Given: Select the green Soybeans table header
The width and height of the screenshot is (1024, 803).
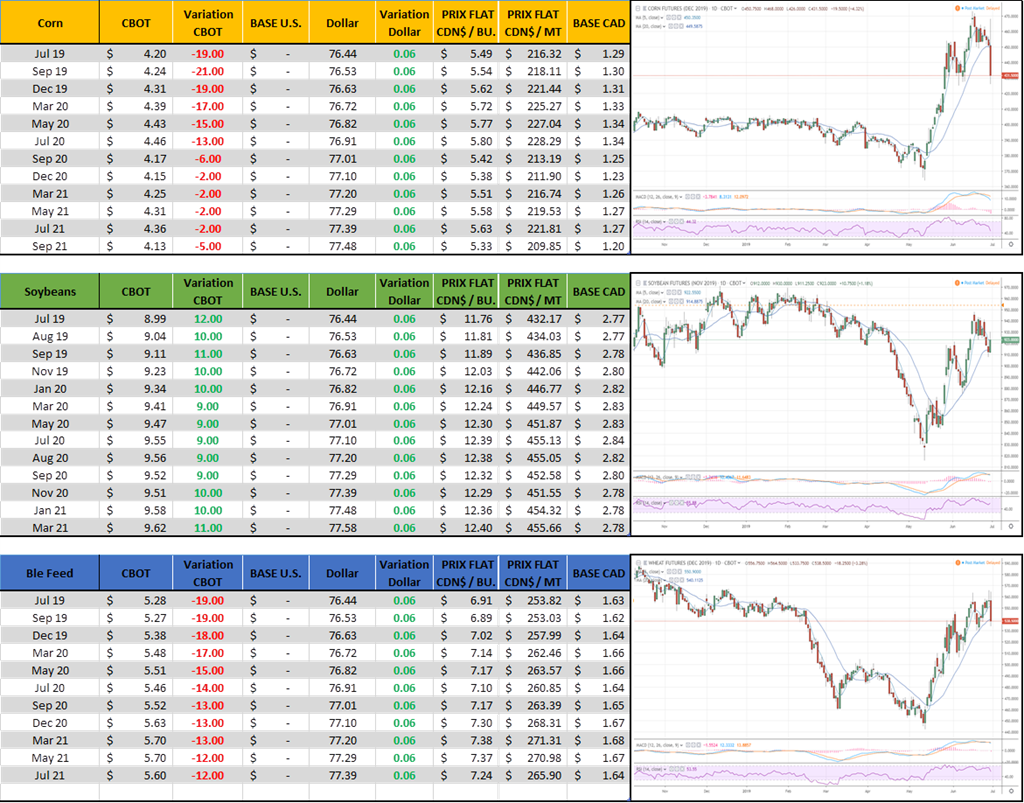Looking at the screenshot, I should (x=50, y=292).
